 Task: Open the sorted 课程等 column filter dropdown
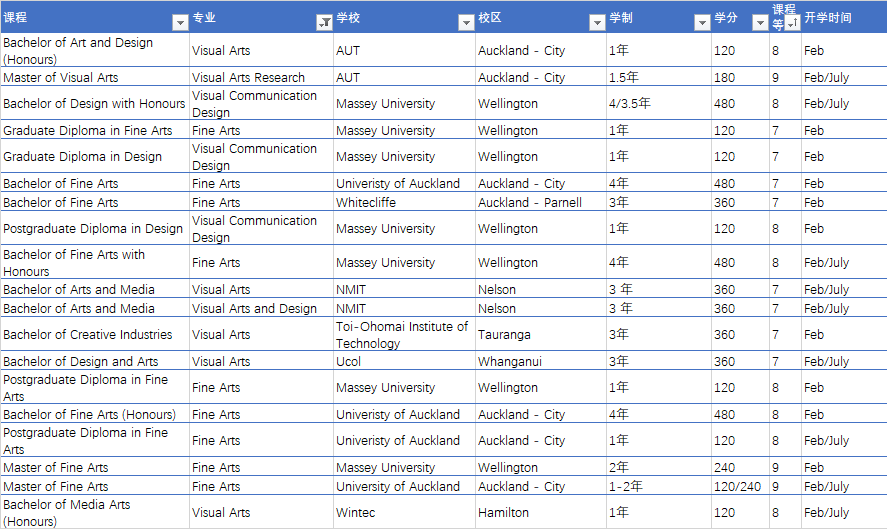click(793, 23)
